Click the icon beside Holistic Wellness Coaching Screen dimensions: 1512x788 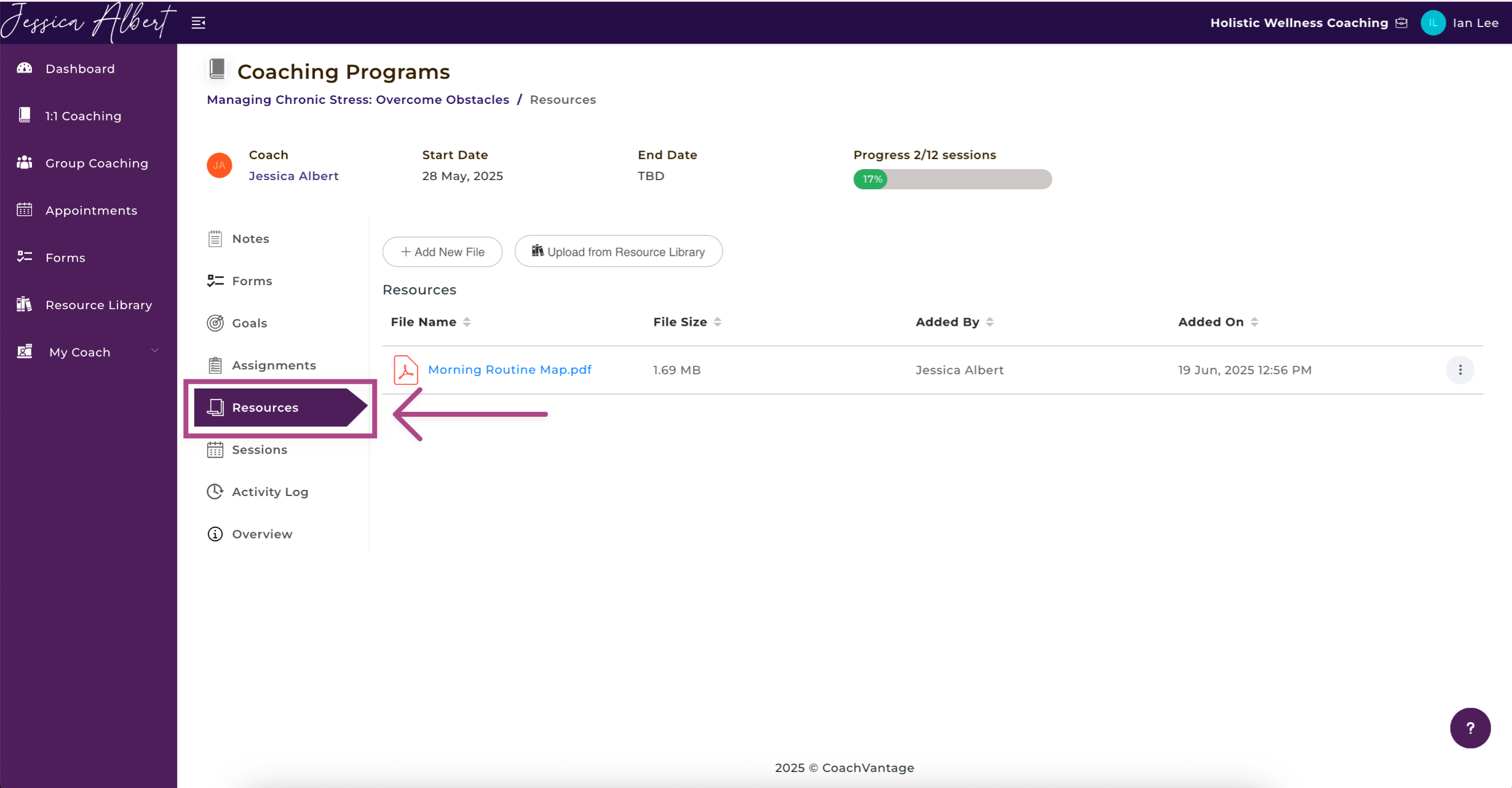[x=1402, y=23]
